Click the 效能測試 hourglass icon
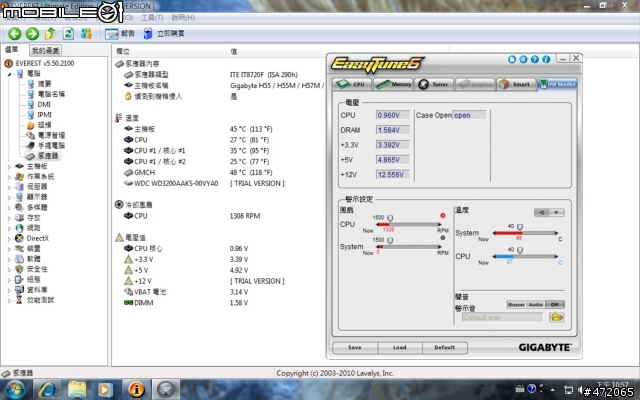 [x=19, y=300]
